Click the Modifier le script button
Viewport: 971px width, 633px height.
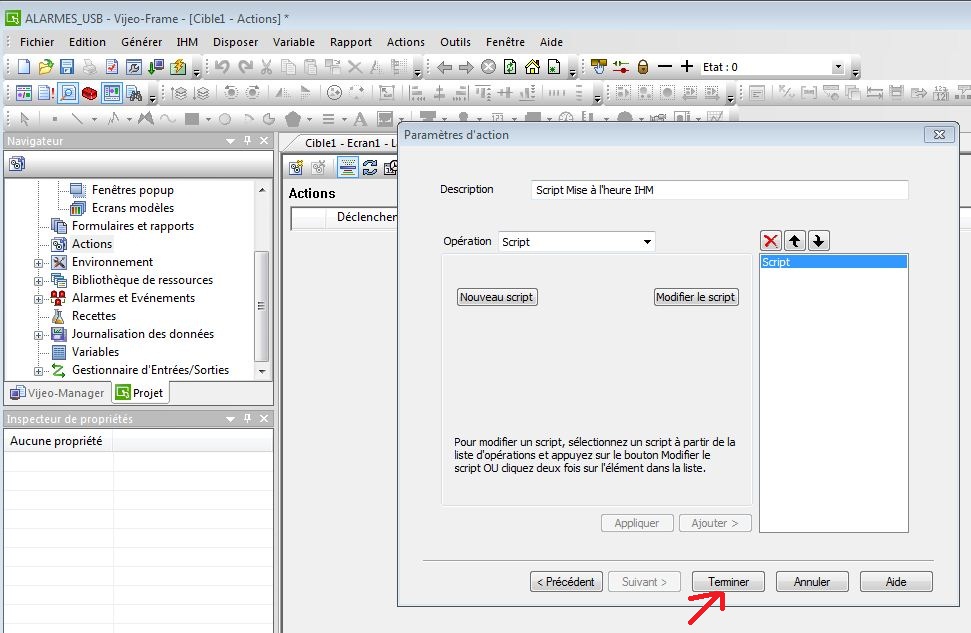click(696, 297)
